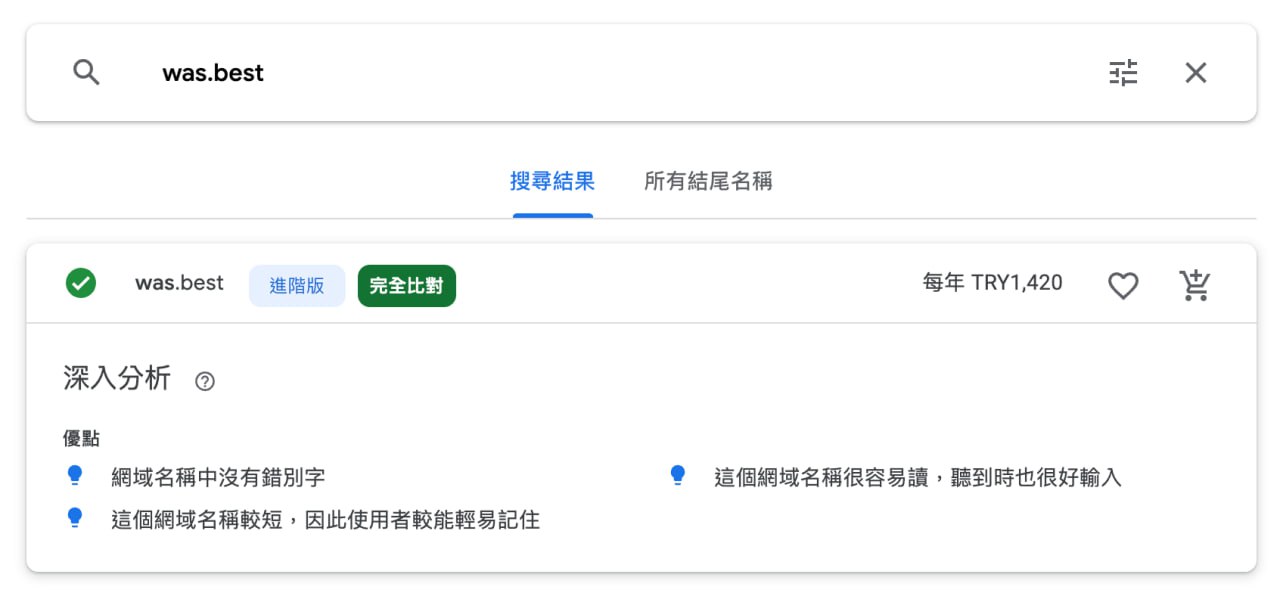Click the search field containing was.best

click(620, 73)
